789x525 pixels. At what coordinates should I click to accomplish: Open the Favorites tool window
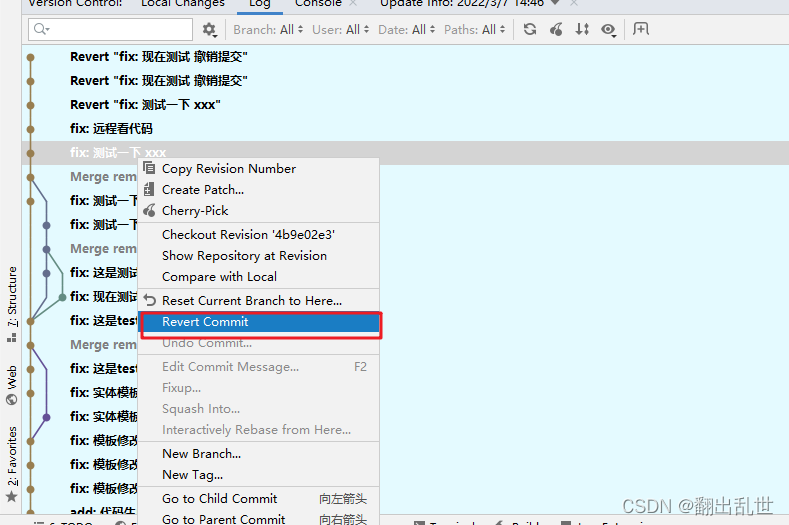click(x=12, y=464)
